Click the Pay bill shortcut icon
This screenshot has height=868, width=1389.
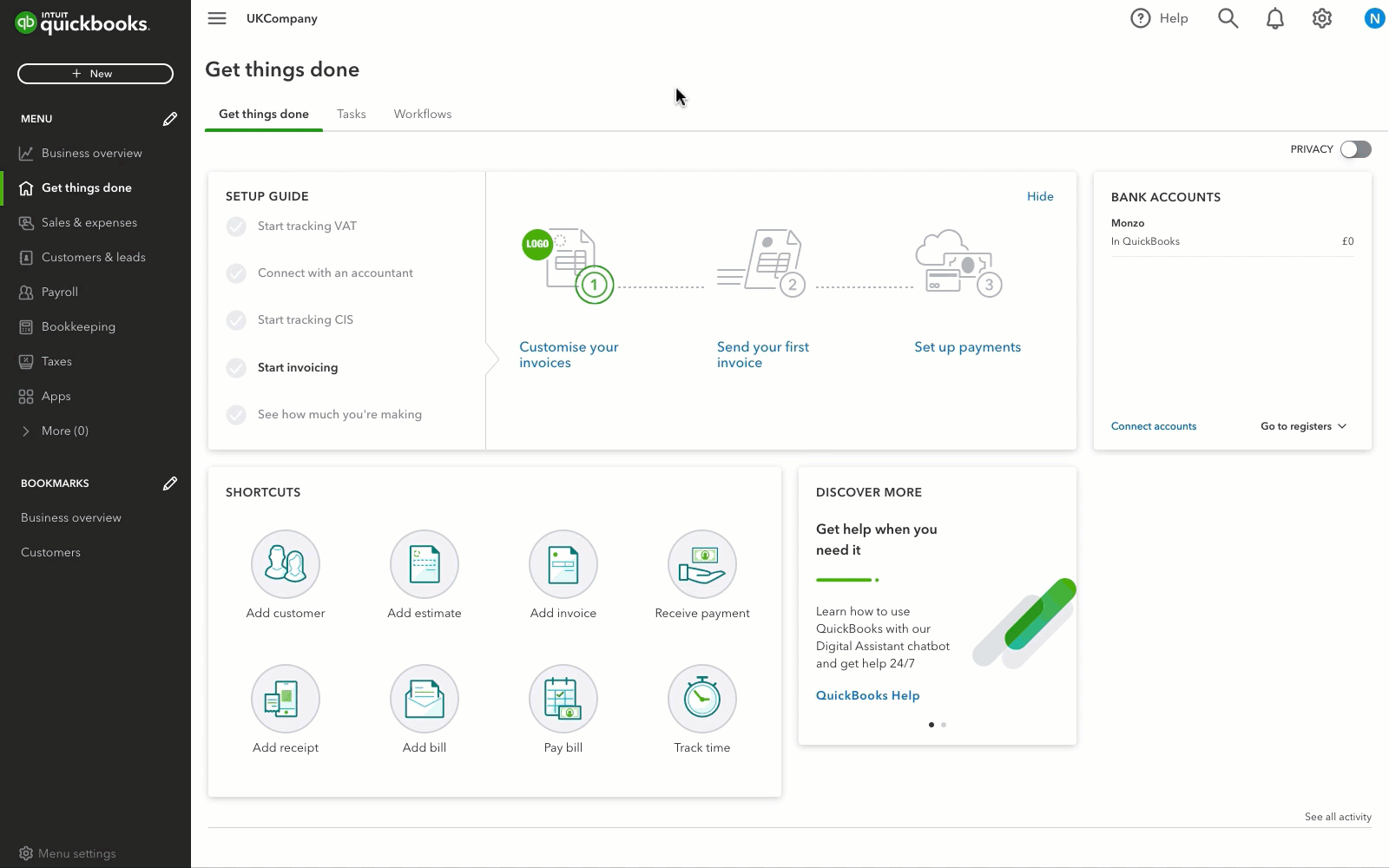point(563,699)
